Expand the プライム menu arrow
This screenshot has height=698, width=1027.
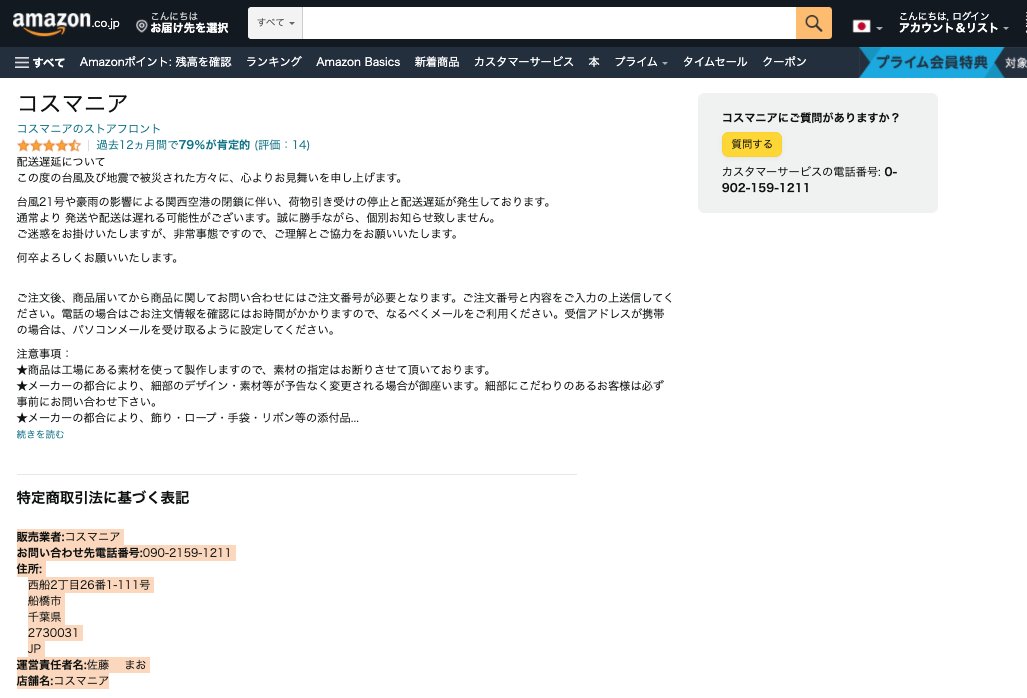(665, 63)
